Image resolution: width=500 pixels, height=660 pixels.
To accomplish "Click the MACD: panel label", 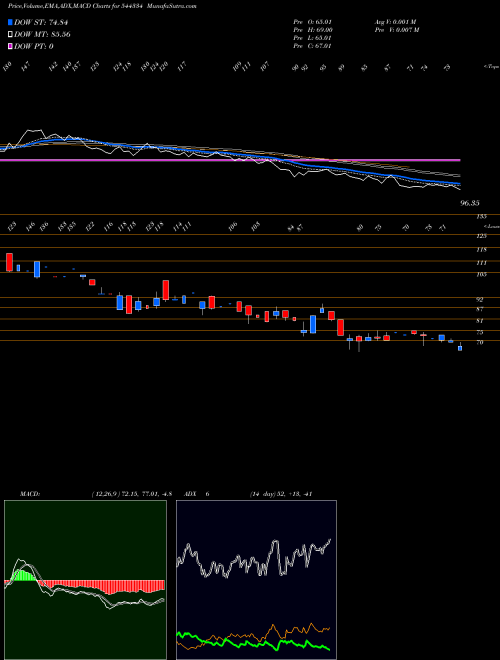I will pyautogui.click(x=30, y=494).
